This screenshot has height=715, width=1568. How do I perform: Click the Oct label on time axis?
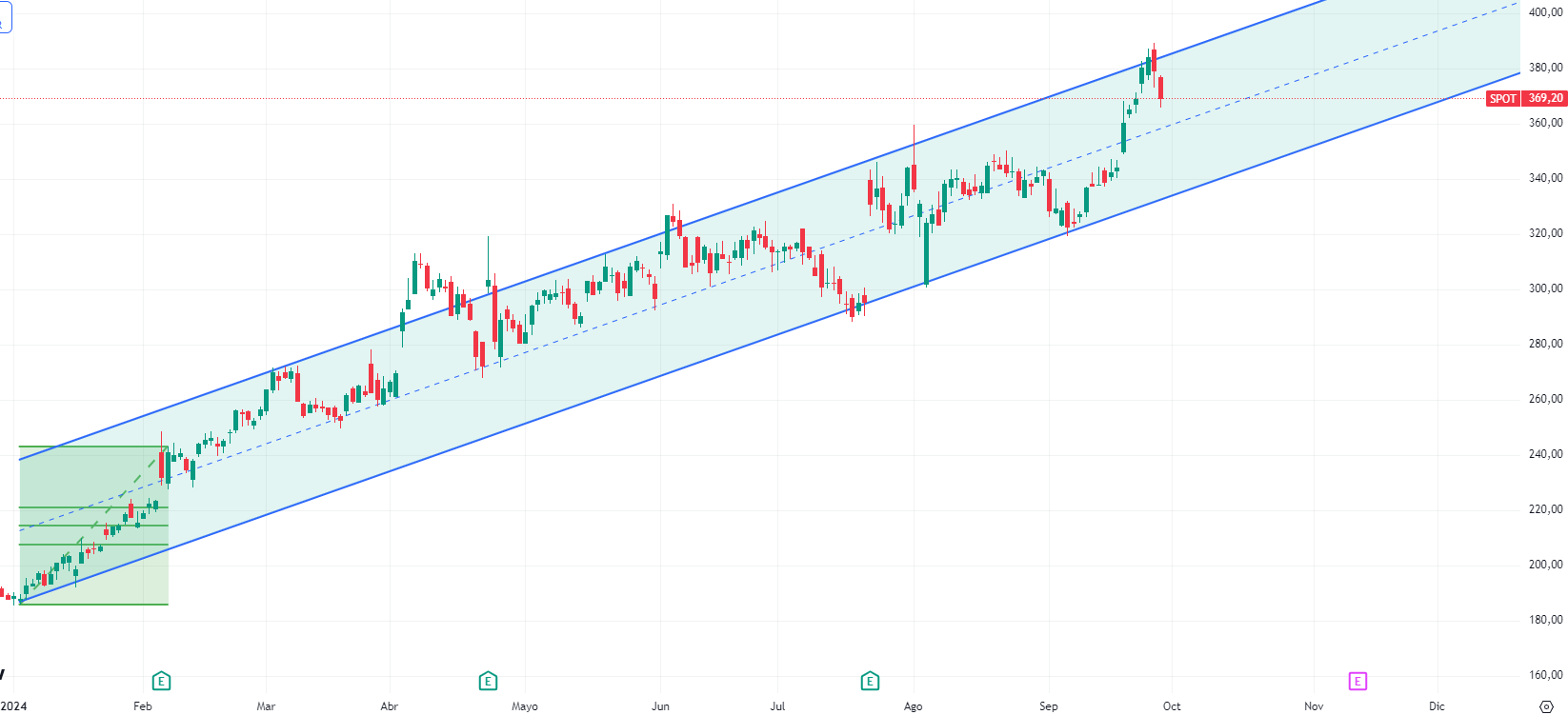(1172, 706)
